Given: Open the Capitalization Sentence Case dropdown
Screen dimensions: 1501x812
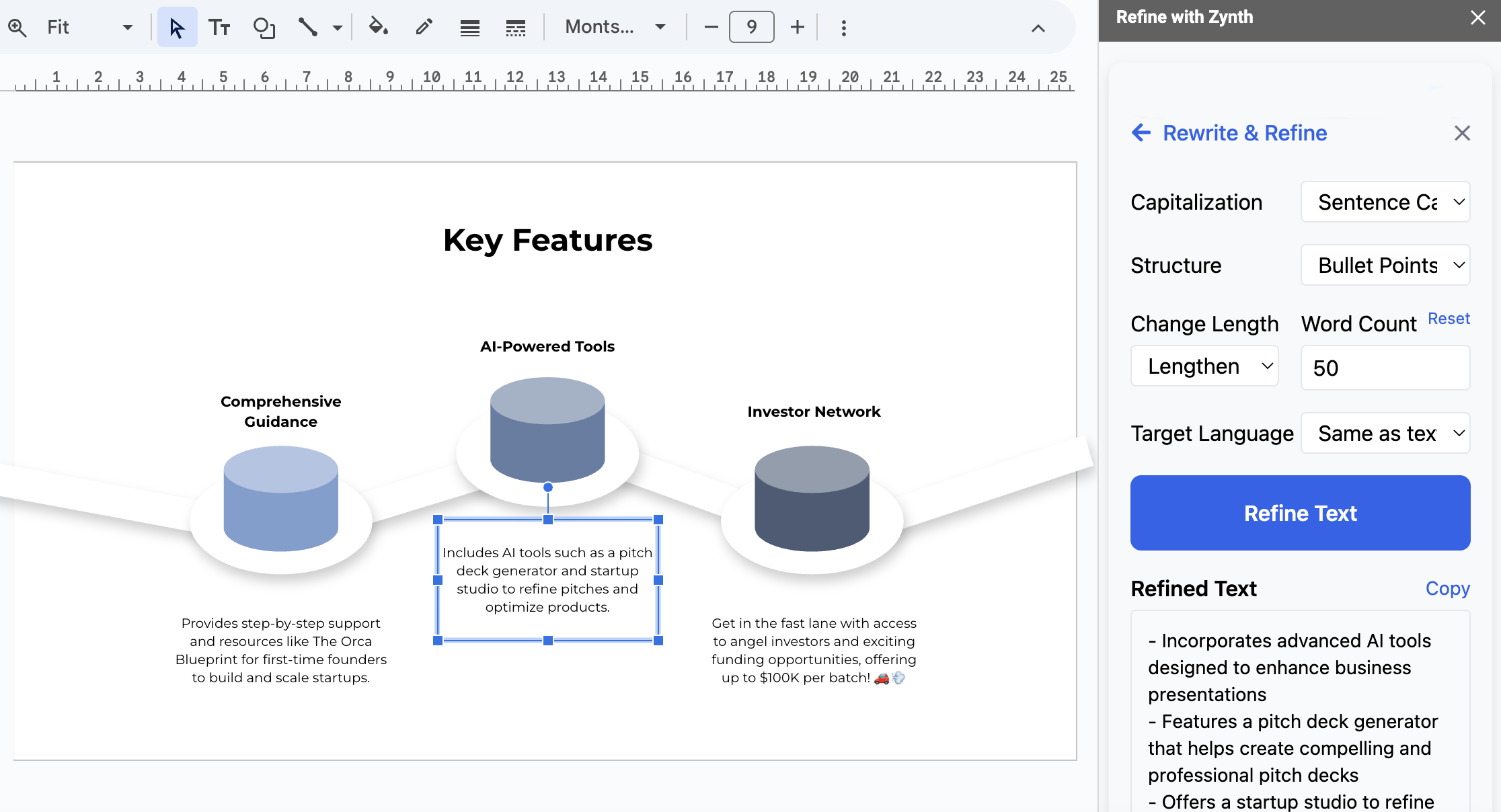Looking at the screenshot, I should 1385,202.
